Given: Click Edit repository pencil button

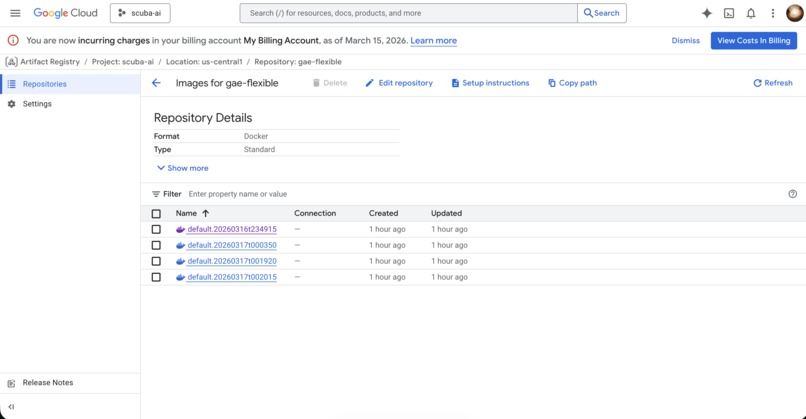Looking at the screenshot, I should coord(399,83).
